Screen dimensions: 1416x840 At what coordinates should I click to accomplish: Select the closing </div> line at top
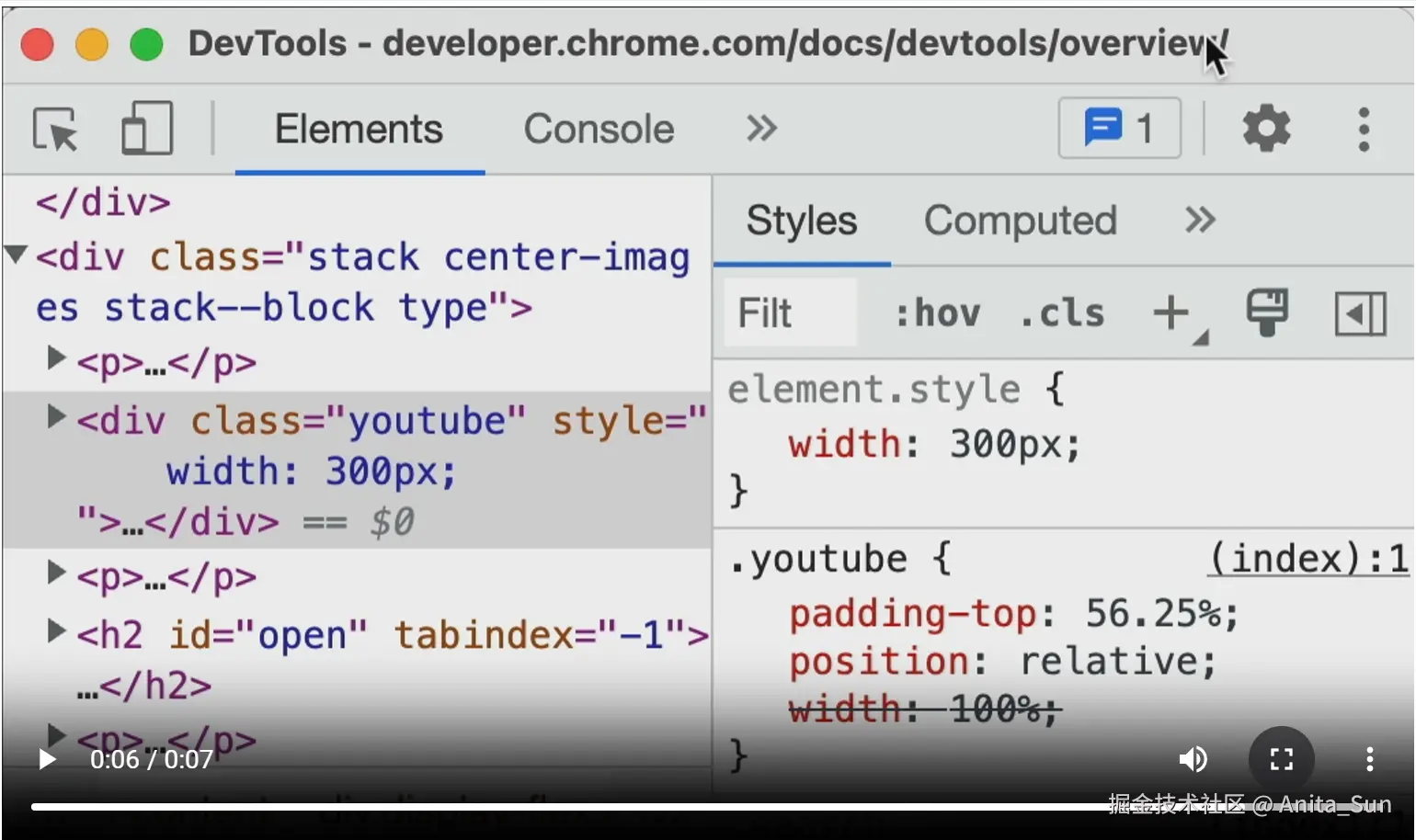click(x=103, y=202)
